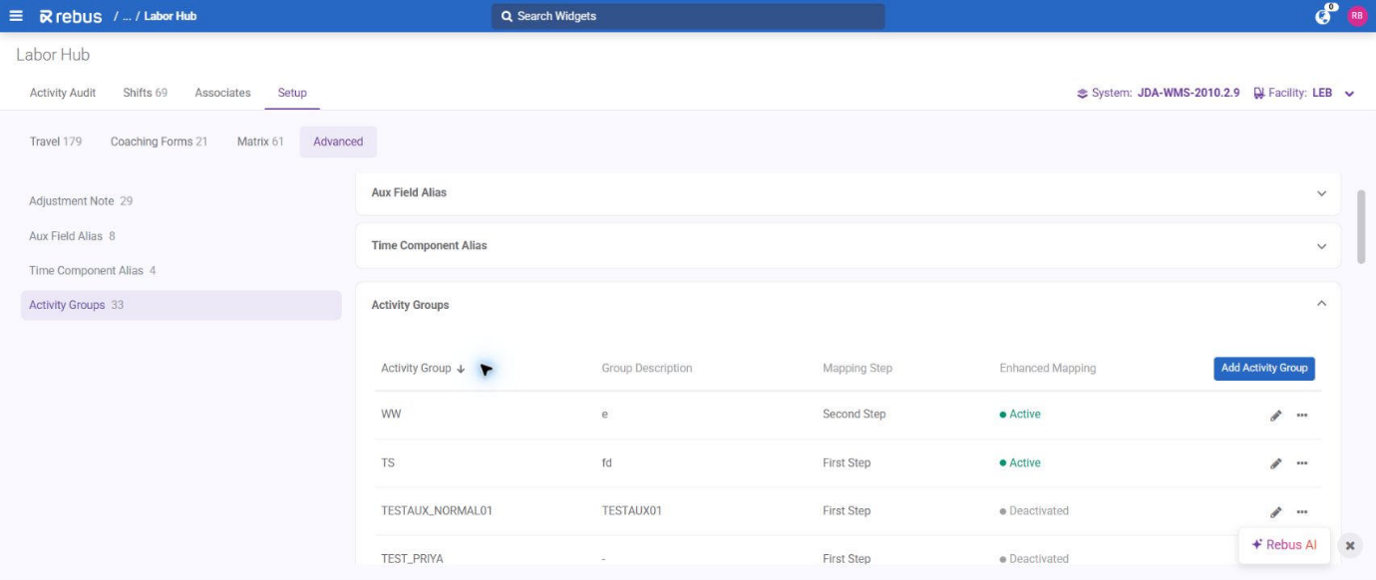Switch to Associates tab
The height and width of the screenshot is (580, 1376).
pos(223,92)
